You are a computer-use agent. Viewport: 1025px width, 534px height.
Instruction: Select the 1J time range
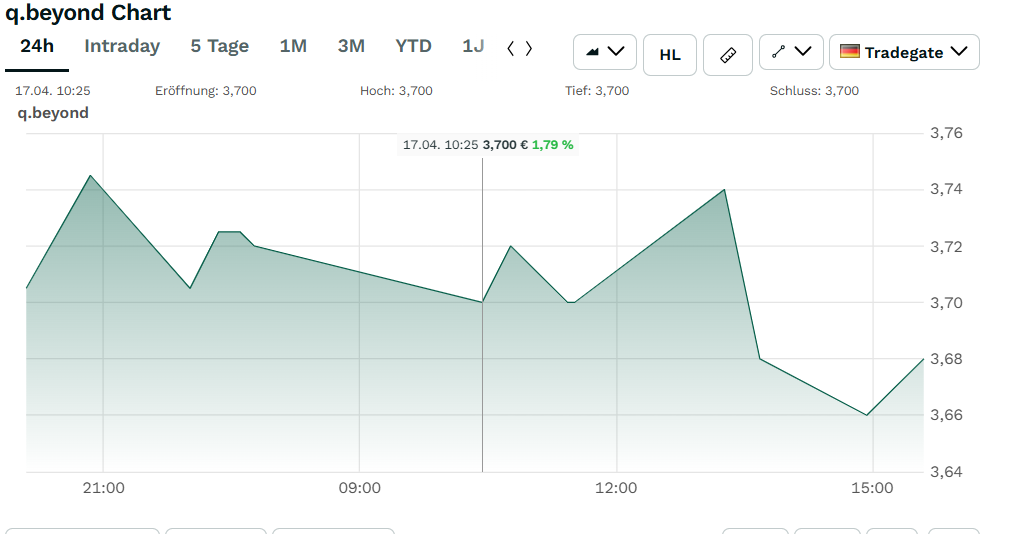473,46
